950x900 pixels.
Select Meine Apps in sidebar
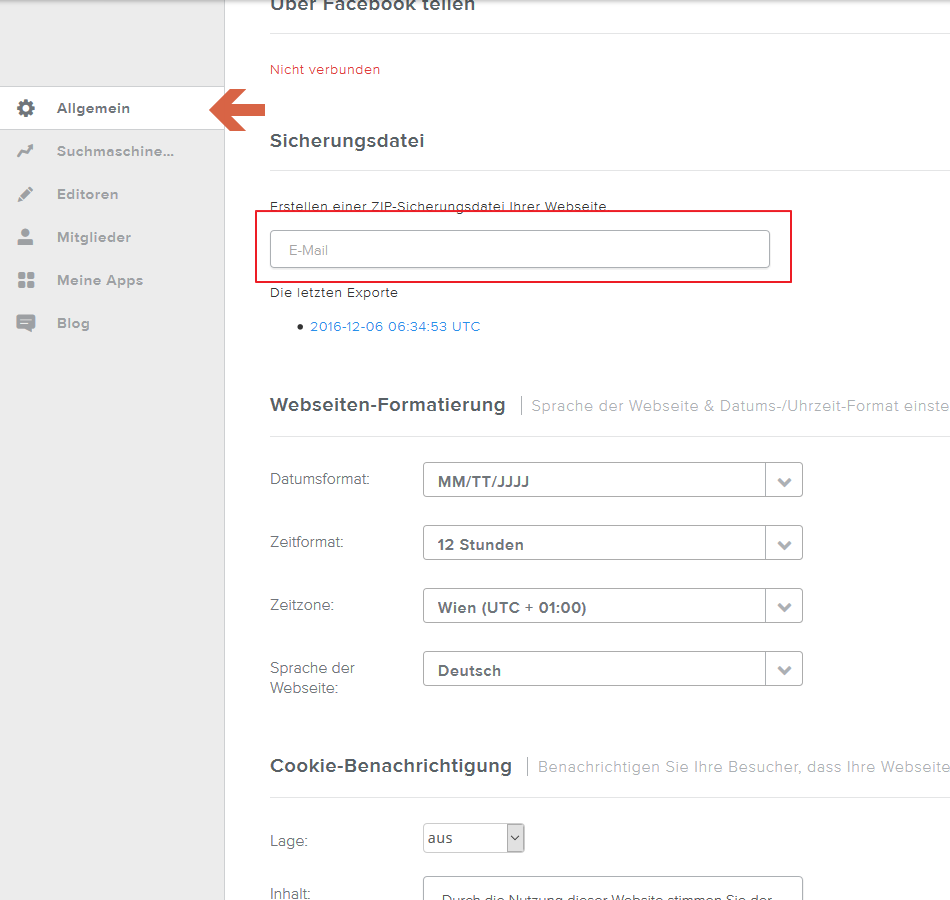click(100, 280)
